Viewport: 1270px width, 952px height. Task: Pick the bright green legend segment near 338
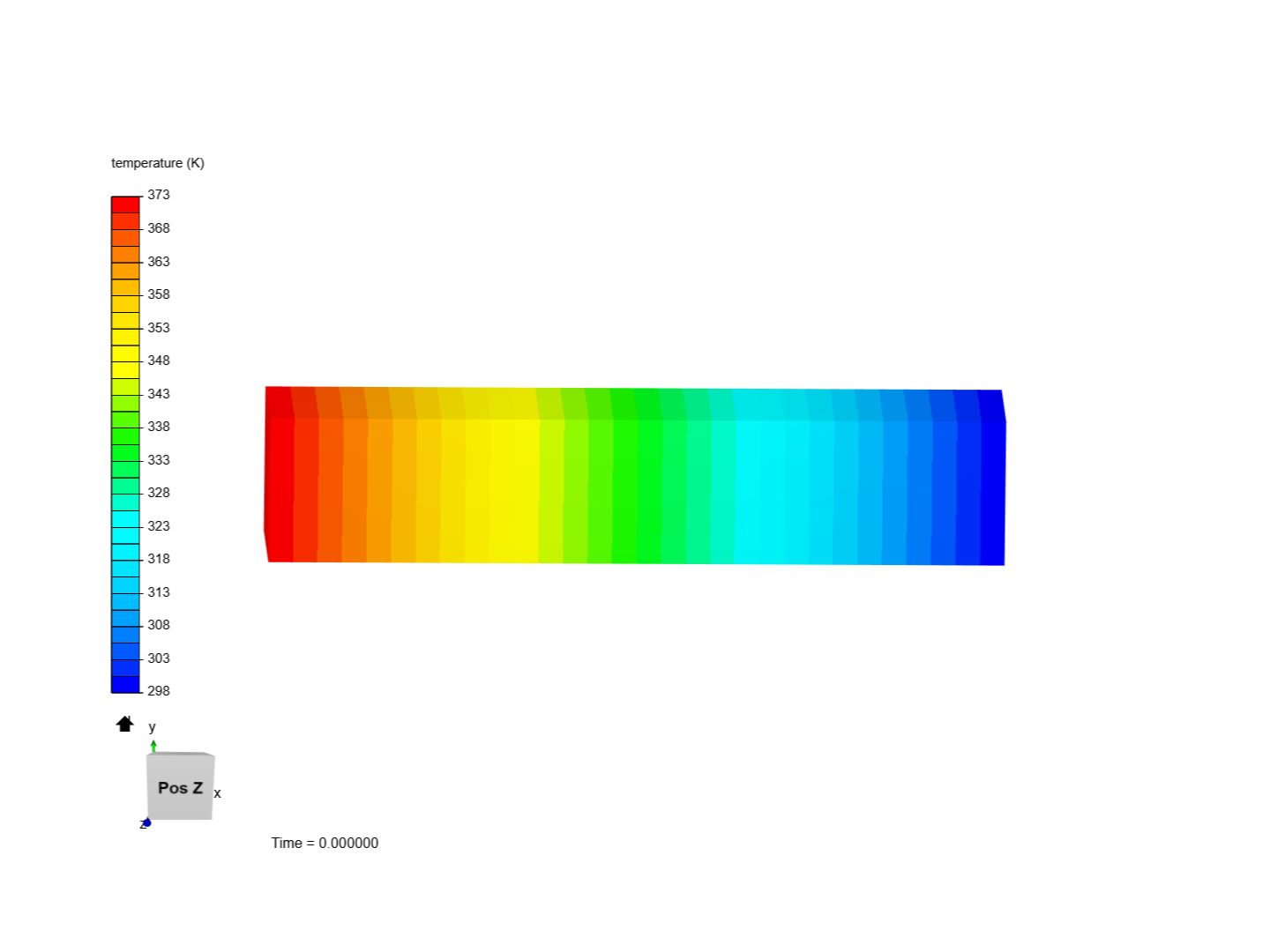pos(125,435)
